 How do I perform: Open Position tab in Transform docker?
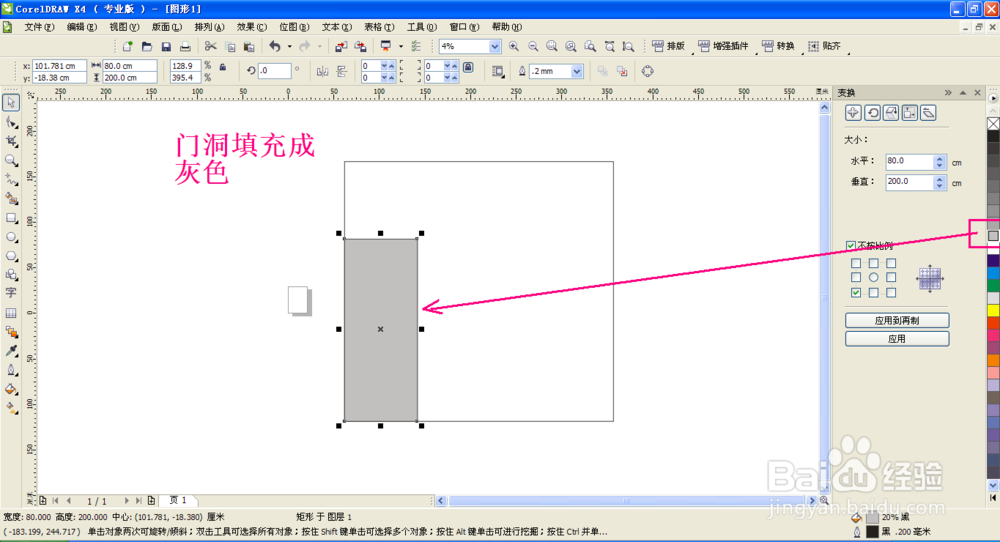pyautogui.click(x=853, y=113)
